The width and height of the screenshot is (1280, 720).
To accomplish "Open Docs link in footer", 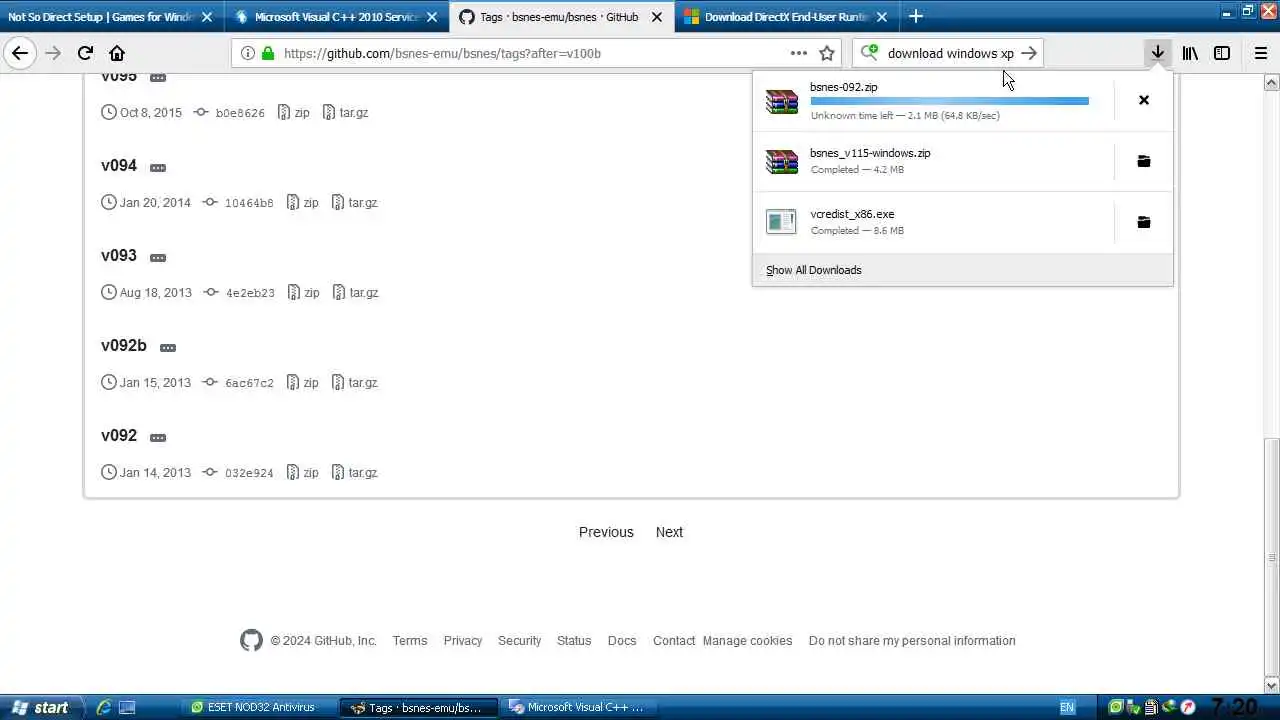I will pyautogui.click(x=622, y=640).
